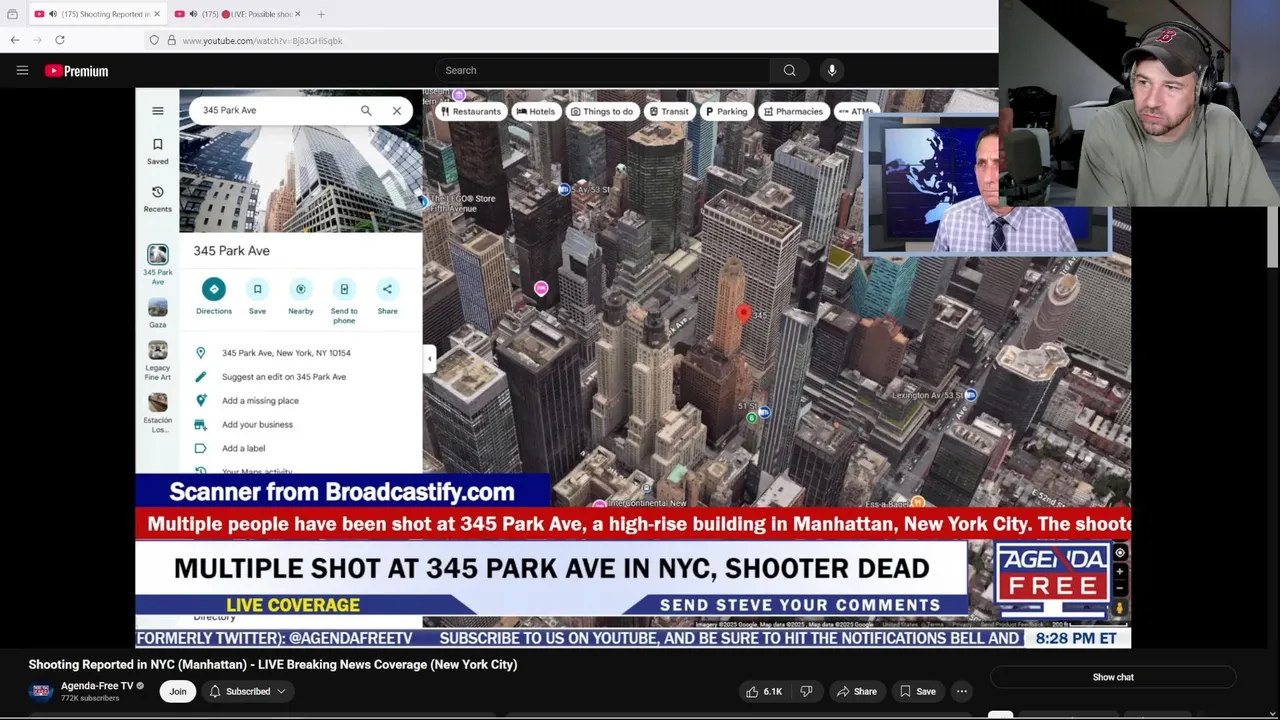Open a new browser tab
This screenshot has height=720, width=1280.
(321, 14)
